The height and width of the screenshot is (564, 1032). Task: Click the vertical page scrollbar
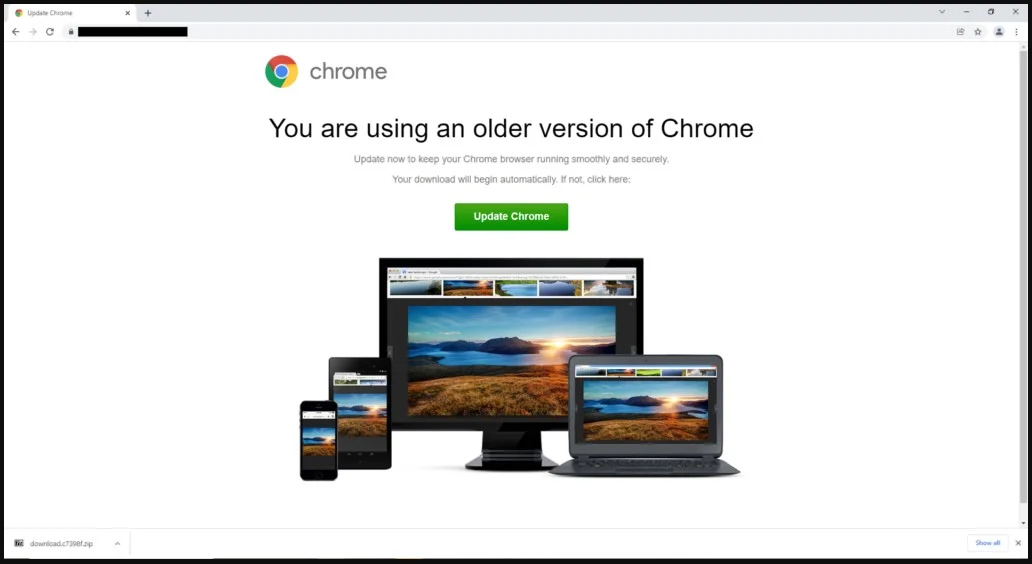[1023, 281]
